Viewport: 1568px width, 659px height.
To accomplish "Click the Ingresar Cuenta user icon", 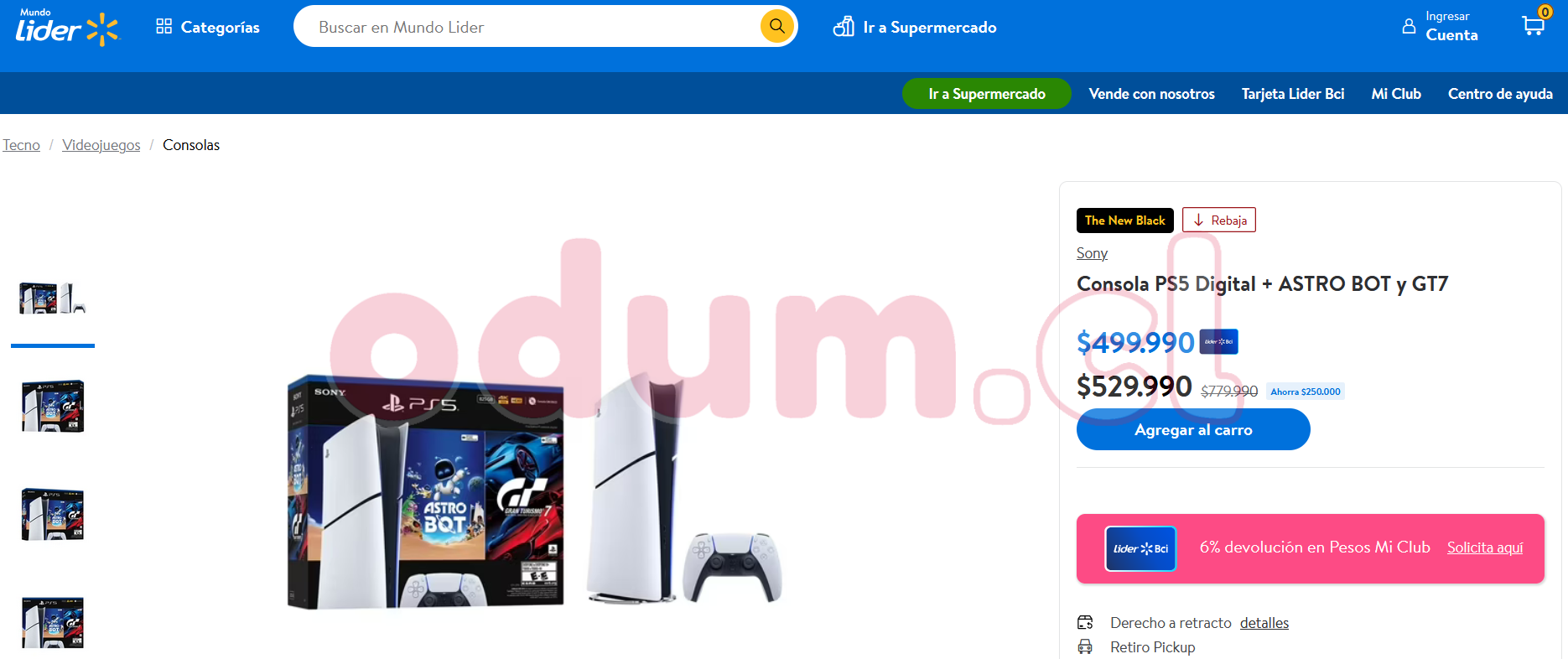I will [1409, 27].
